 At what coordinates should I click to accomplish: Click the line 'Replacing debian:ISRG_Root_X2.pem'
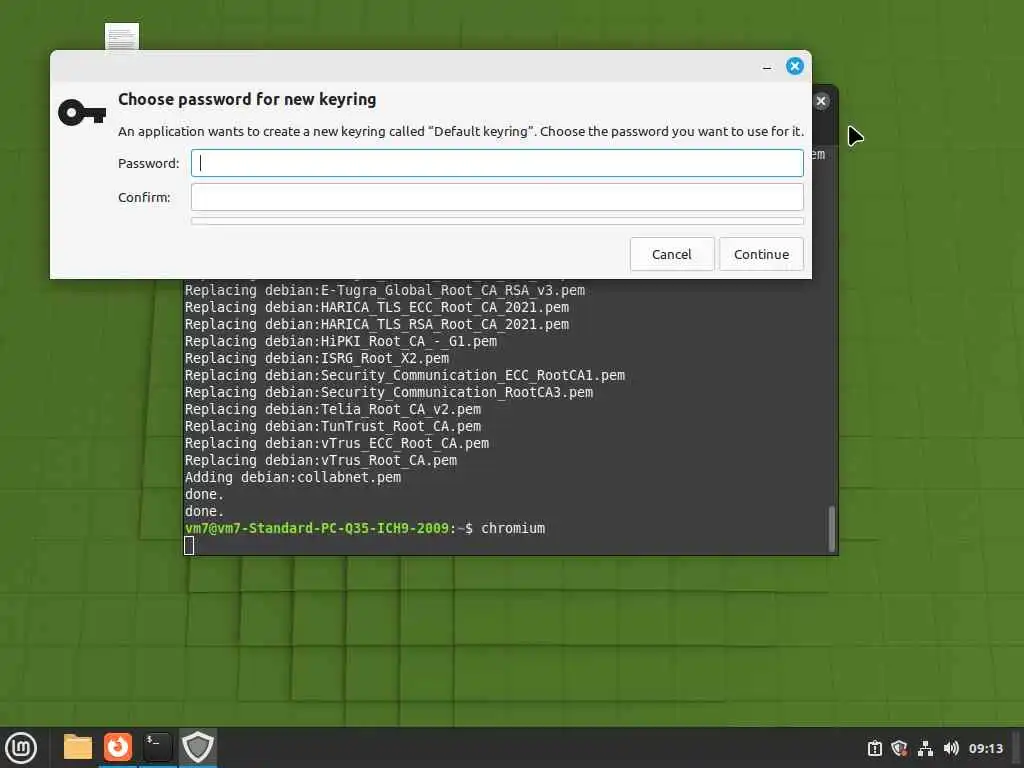(317, 359)
